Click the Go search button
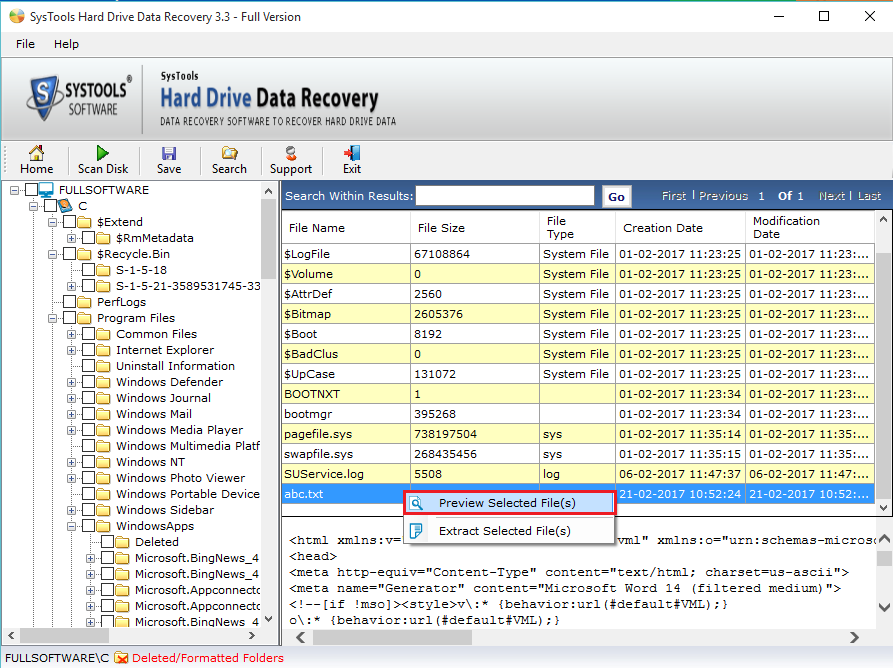This screenshot has height=668, width=893. pos(616,196)
